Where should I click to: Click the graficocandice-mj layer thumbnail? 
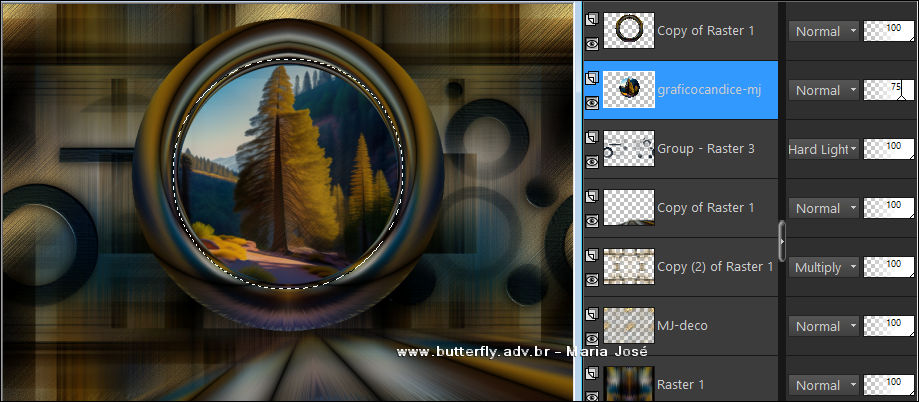[x=629, y=90]
